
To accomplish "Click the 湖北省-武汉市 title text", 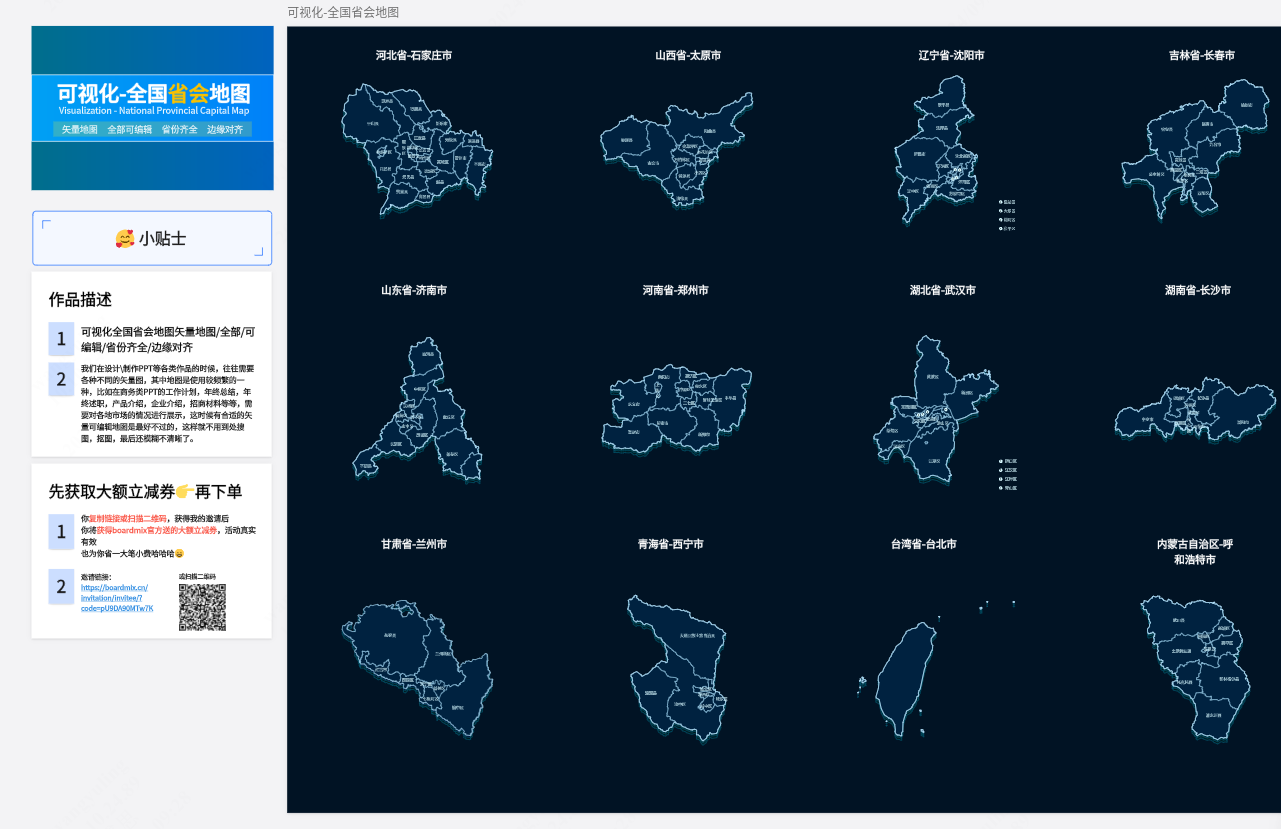I will (x=943, y=290).
